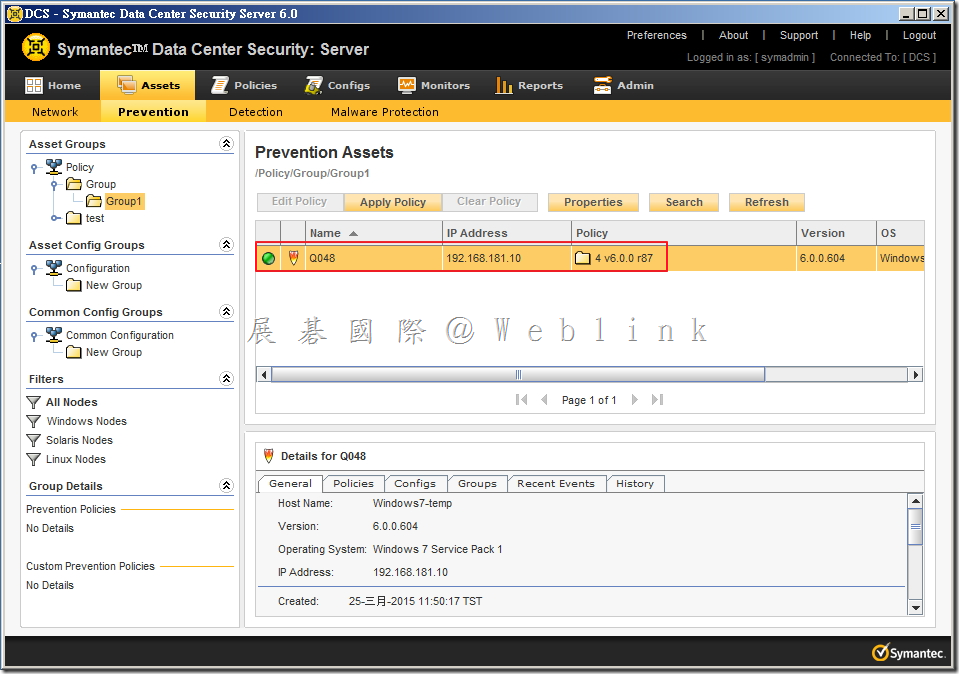Viewport: 959px width, 674px height.
Task: Click the Admin tools icon
Action: coord(602,86)
